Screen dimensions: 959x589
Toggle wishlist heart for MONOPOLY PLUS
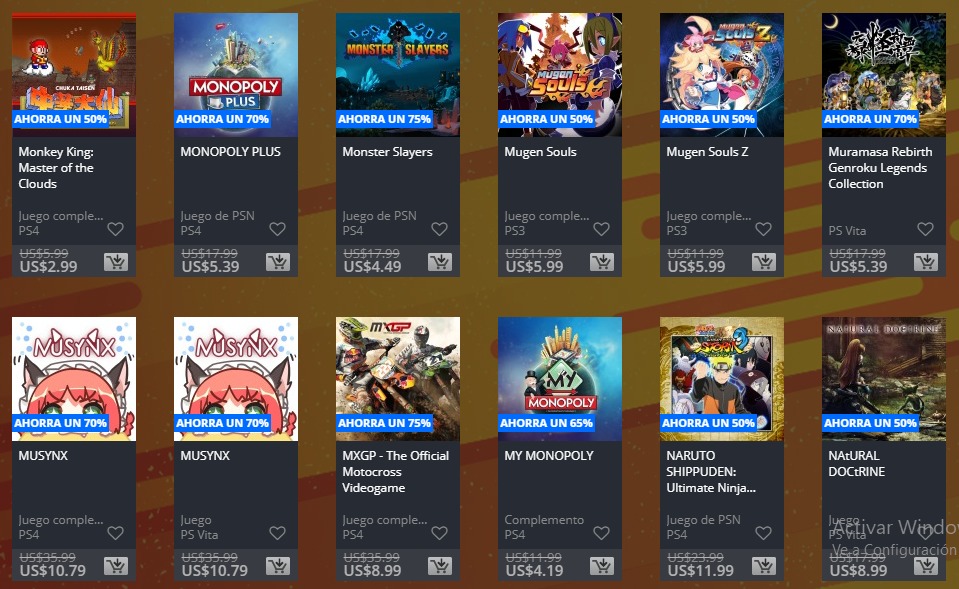click(x=278, y=229)
